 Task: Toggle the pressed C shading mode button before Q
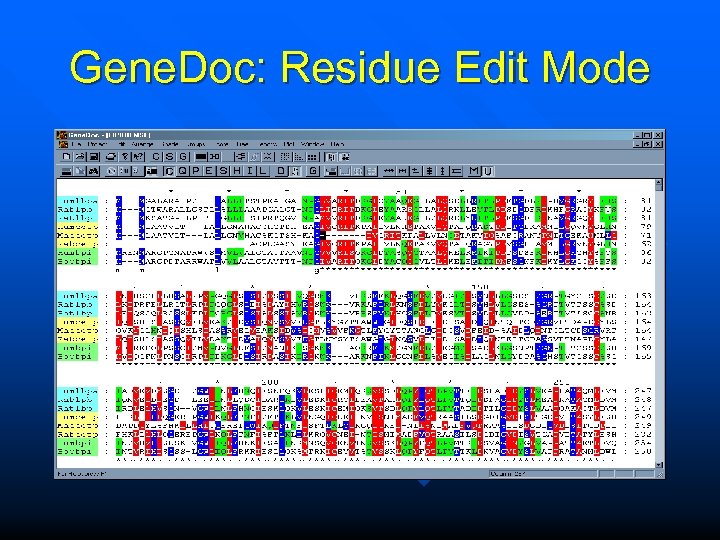click(169, 171)
